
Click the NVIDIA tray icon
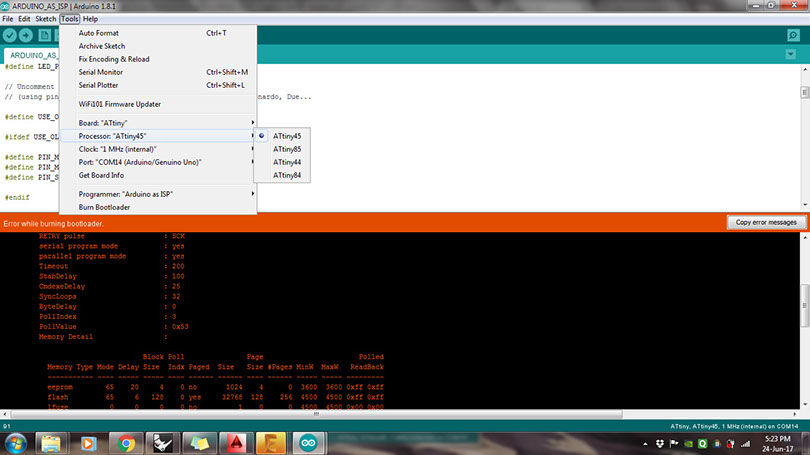689,444
